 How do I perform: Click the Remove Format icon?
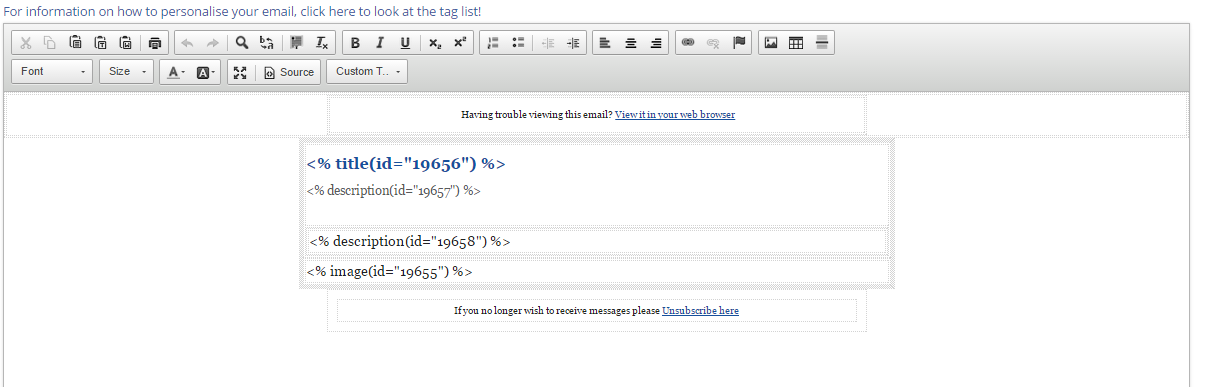tap(321, 43)
